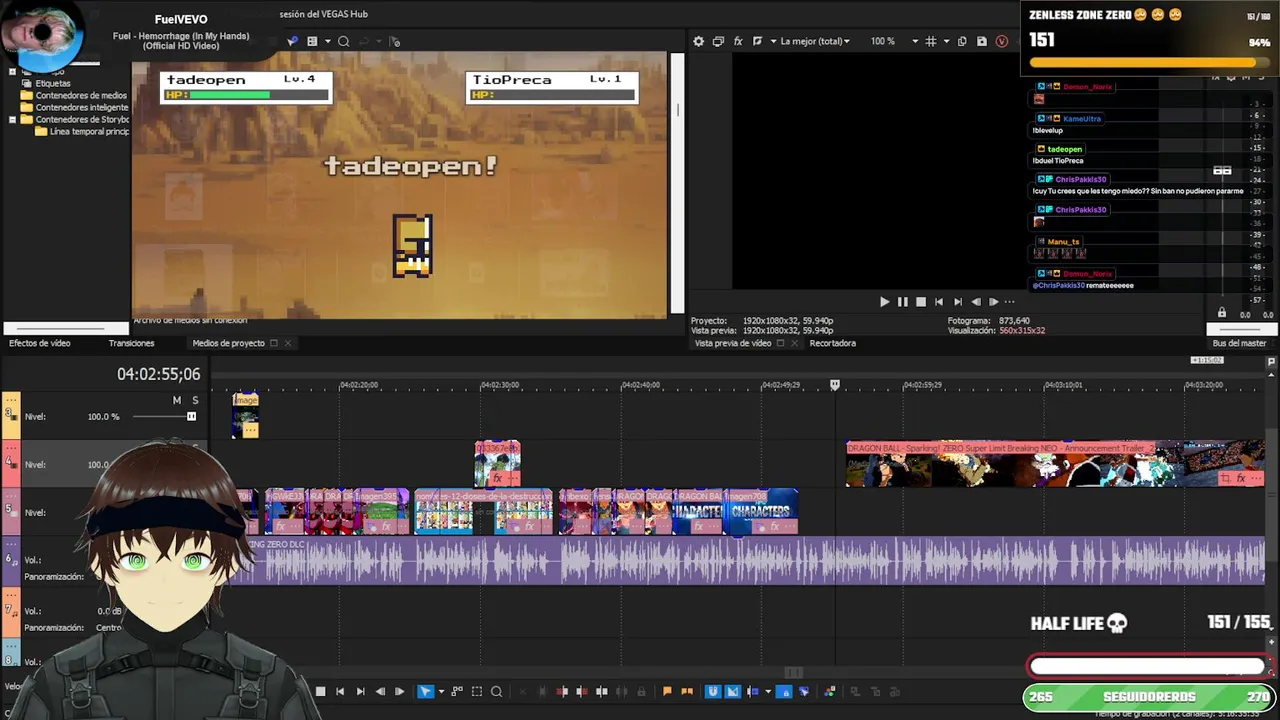The width and height of the screenshot is (1280, 720).
Task: Insert marker icon in timeline toolbar
Action: coord(667,691)
